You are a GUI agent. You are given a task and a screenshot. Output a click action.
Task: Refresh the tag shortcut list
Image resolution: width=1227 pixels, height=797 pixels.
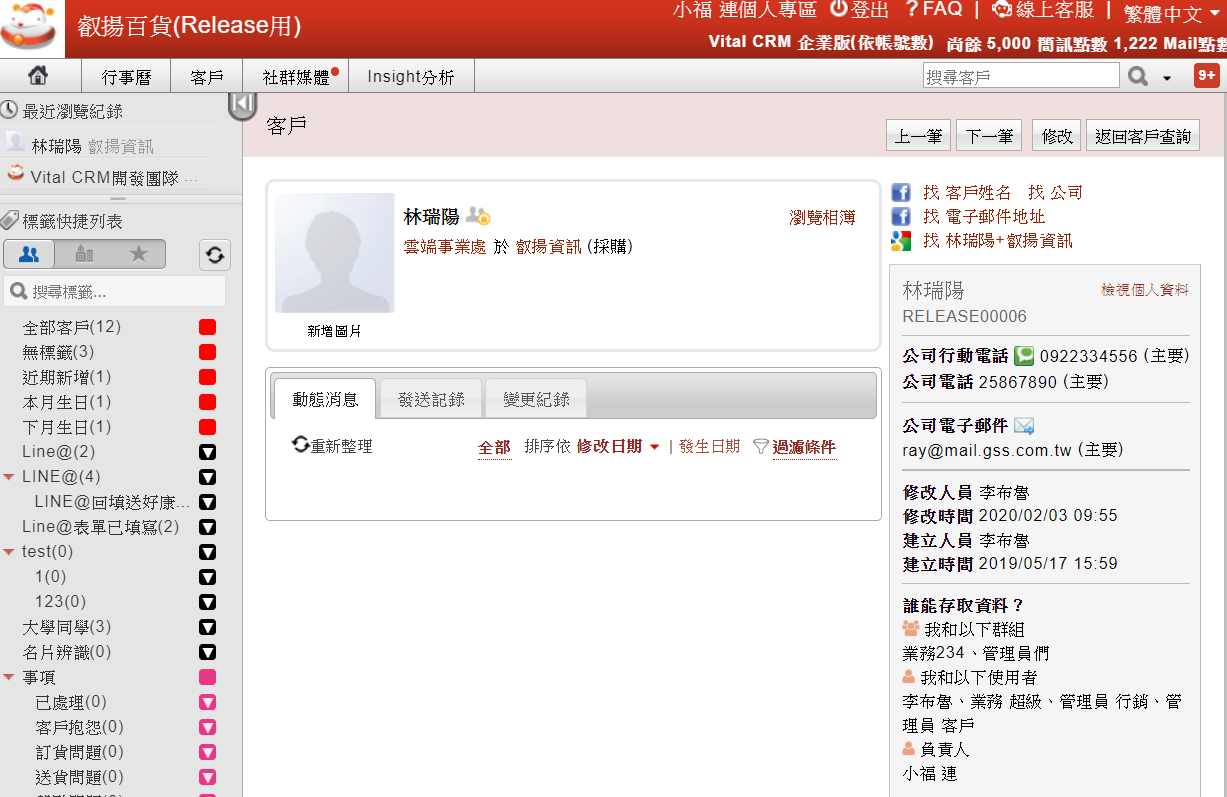[x=214, y=255]
